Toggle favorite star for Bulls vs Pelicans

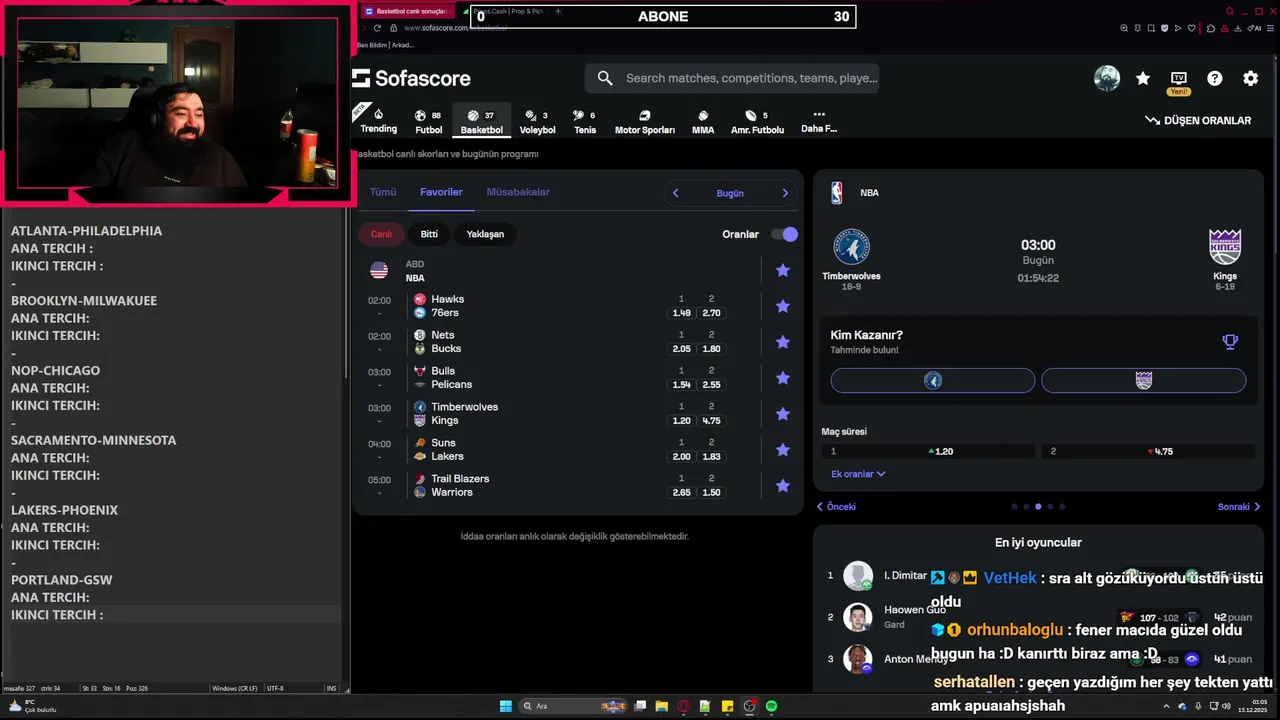(x=783, y=378)
